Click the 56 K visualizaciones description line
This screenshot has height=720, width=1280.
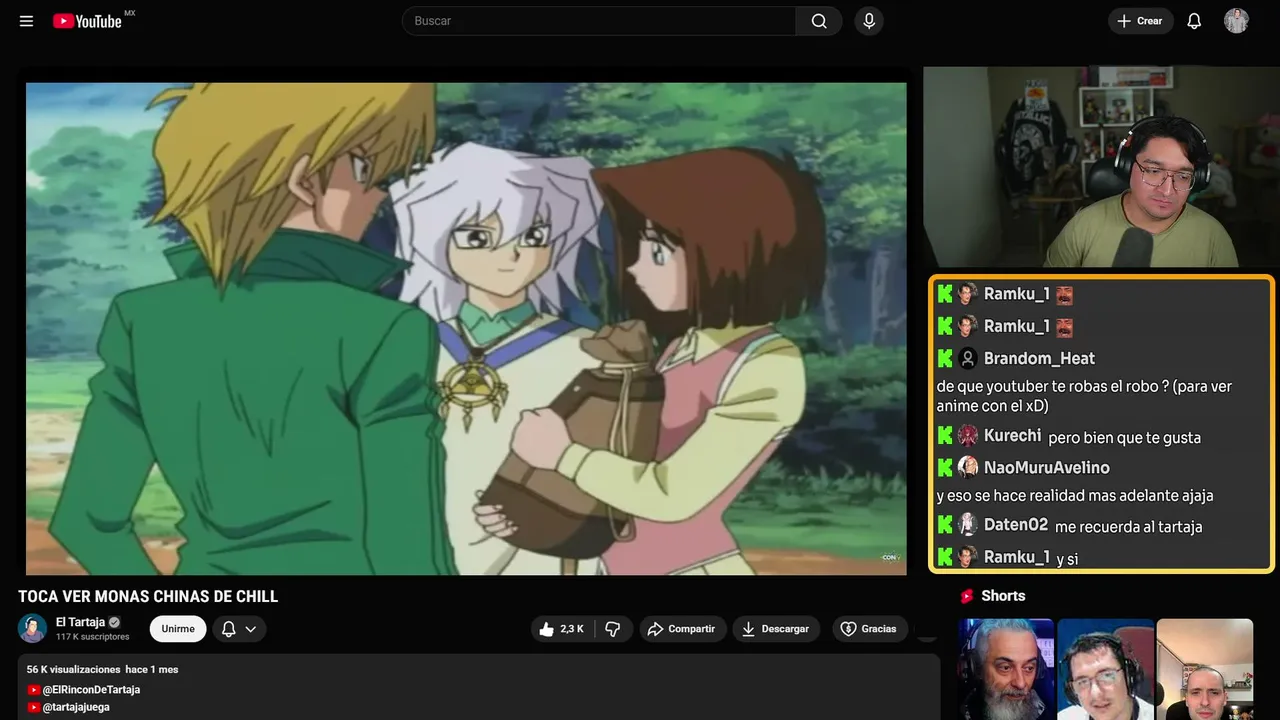[x=102, y=669]
